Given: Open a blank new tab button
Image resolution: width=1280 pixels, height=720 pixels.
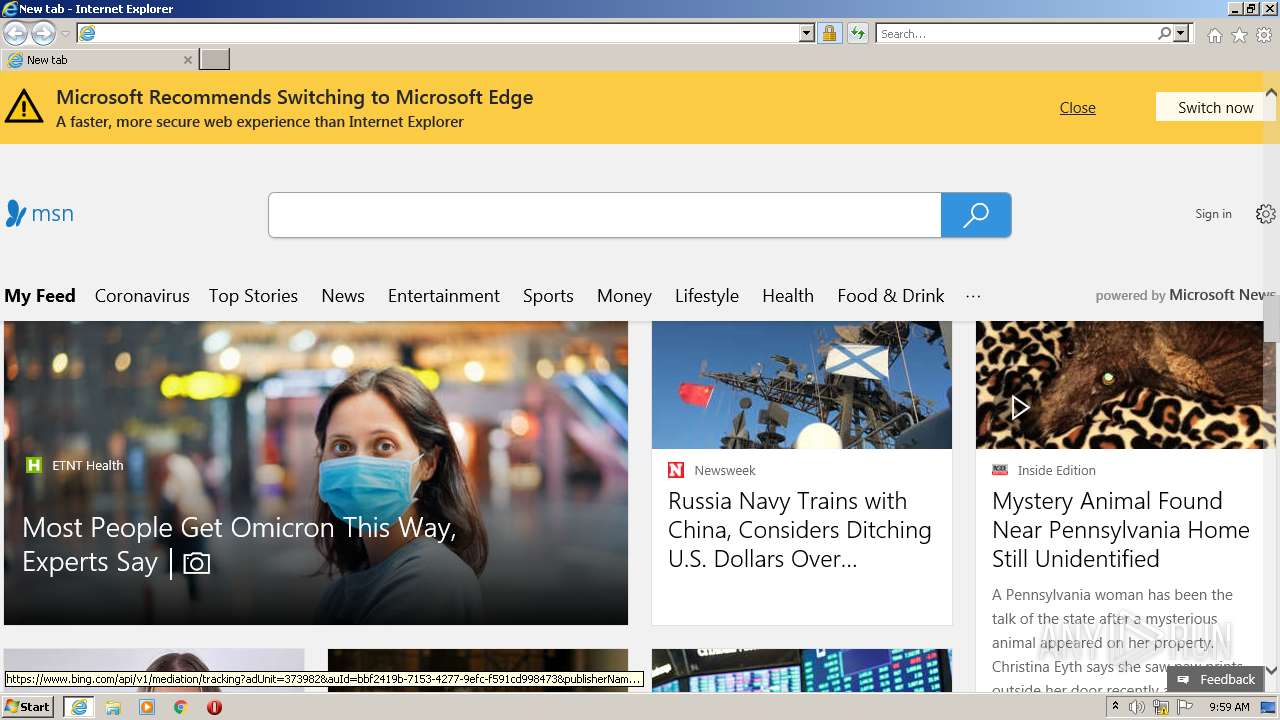Looking at the screenshot, I should click(x=215, y=60).
